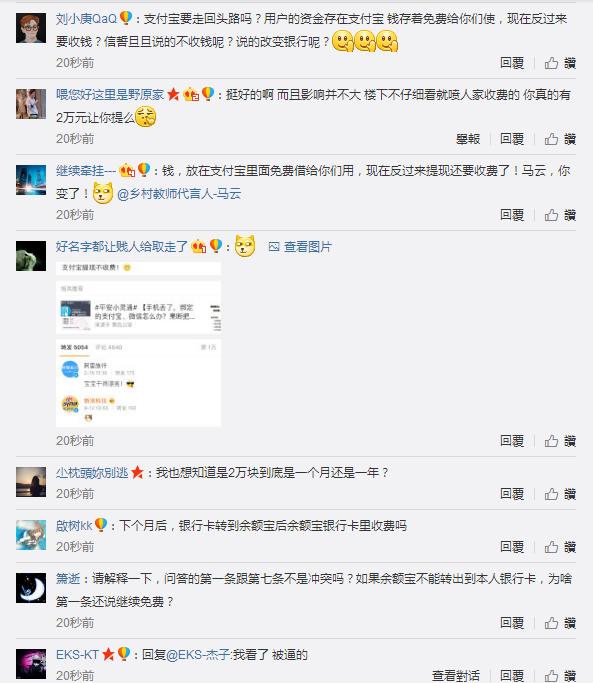Viewport: 593px width, 683px height.
Task: Like the comment by 啟树kk
Action: [560, 547]
